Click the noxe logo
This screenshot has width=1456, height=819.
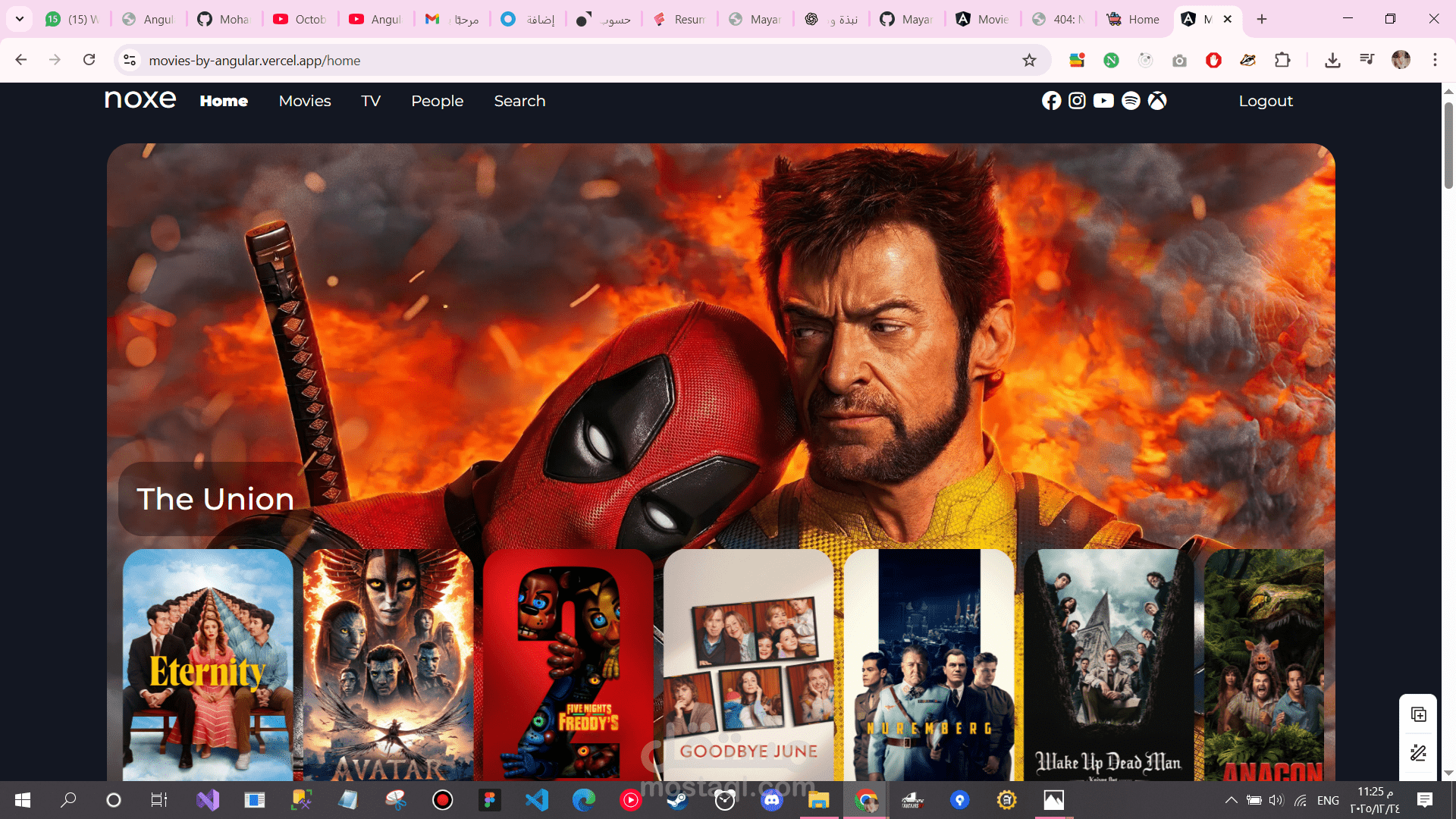140,99
